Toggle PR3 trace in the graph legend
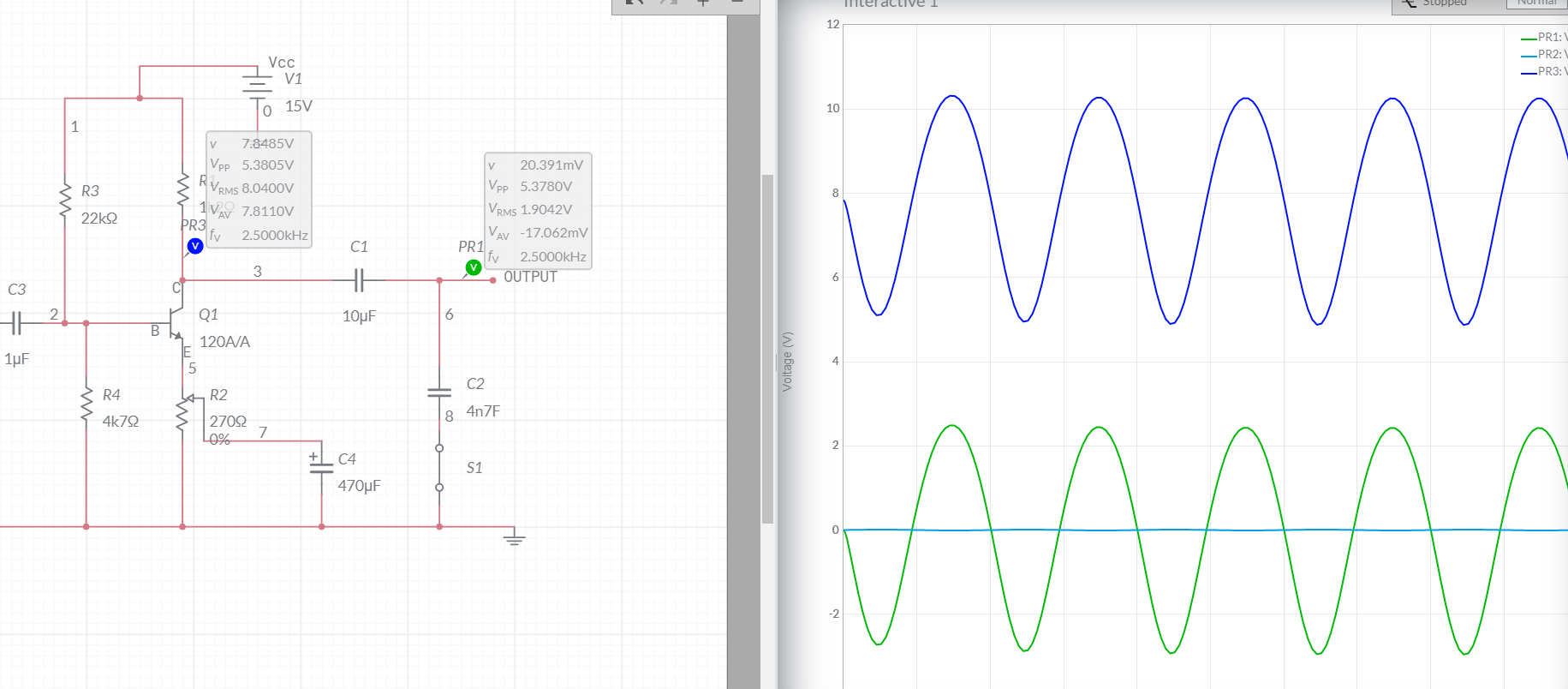 1544,71
